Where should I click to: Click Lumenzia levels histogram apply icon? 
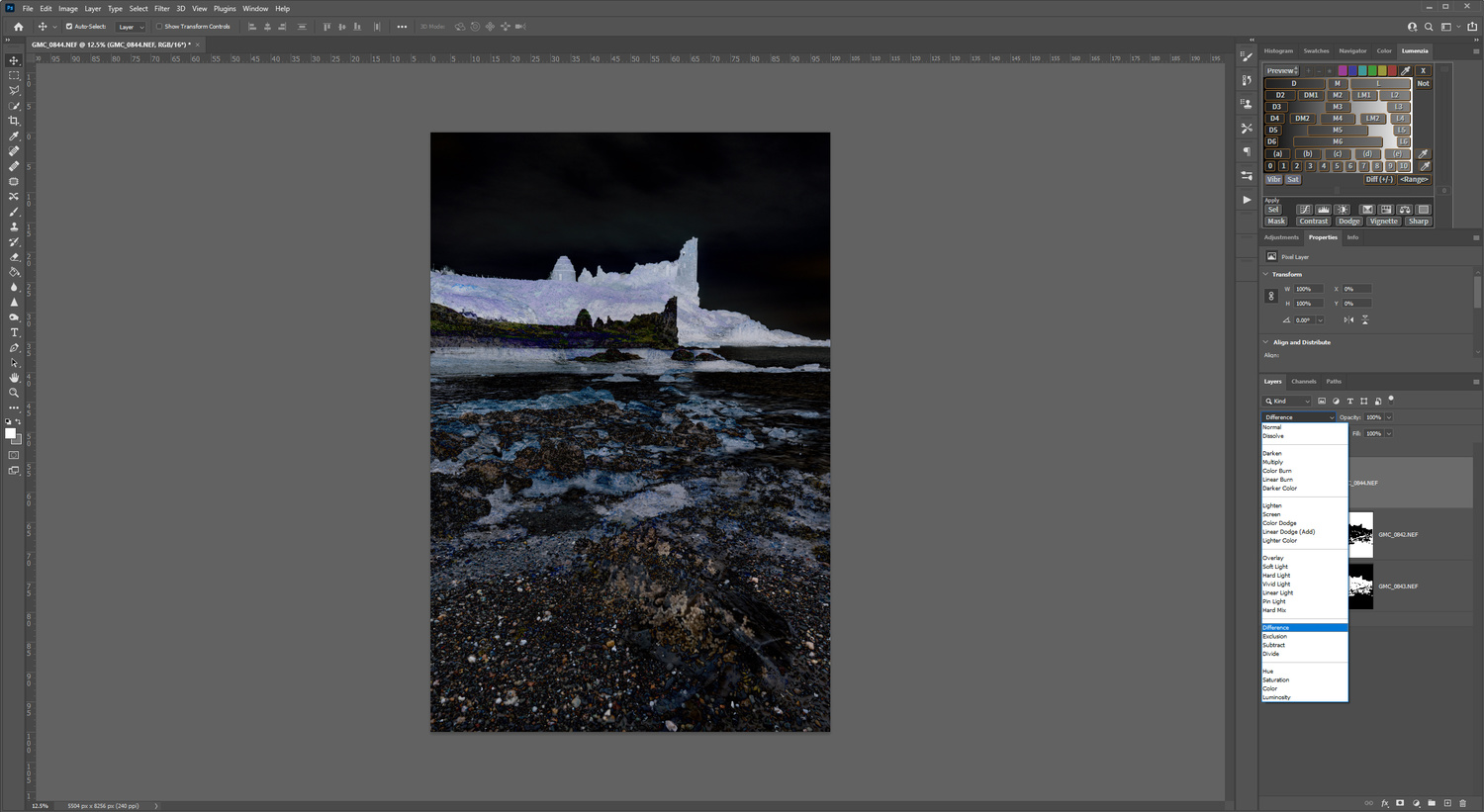click(x=1323, y=209)
